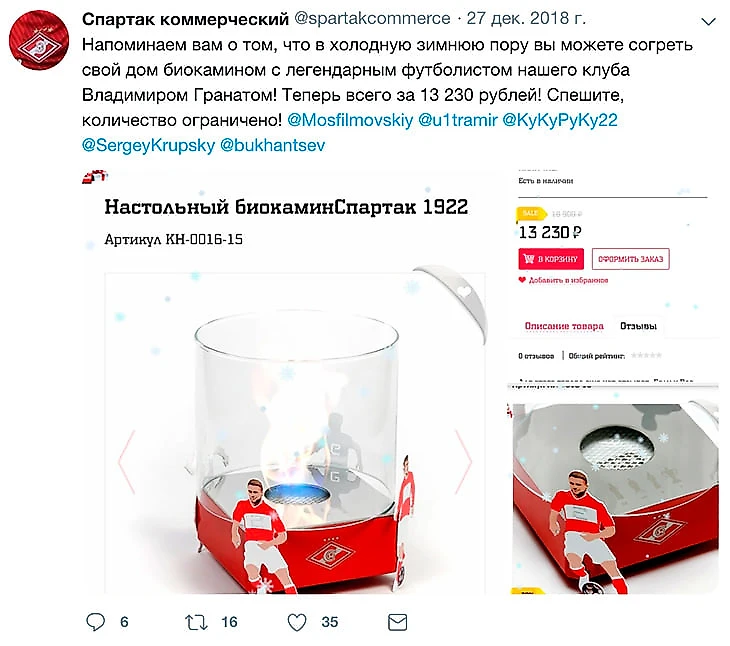The image size is (730, 646).
Task: Share tweet via envelope message icon
Action: [398, 622]
